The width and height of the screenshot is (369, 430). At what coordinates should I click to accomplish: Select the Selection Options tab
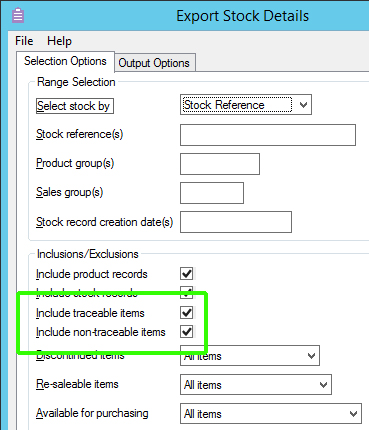[x=65, y=61]
